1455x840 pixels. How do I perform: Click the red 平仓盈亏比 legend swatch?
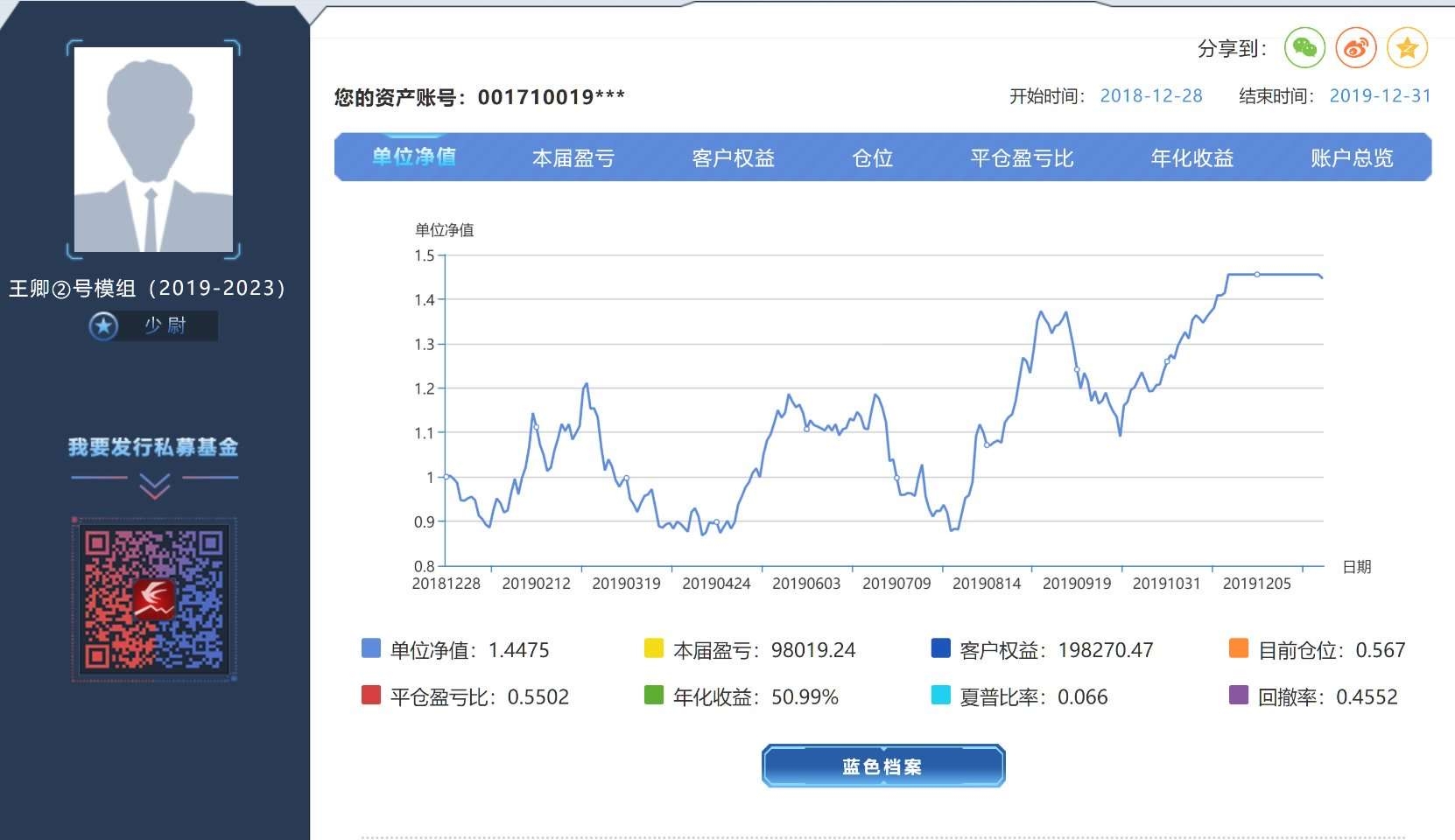(371, 696)
